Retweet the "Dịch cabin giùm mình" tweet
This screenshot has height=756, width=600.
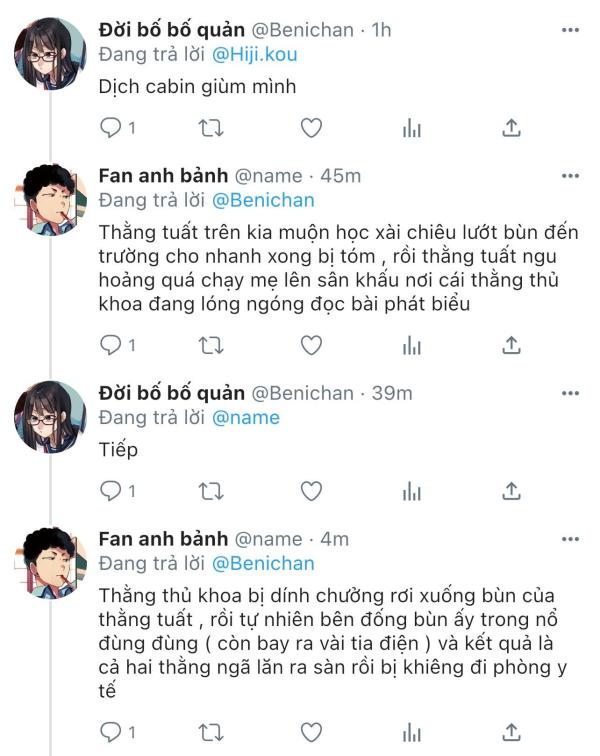click(211, 128)
